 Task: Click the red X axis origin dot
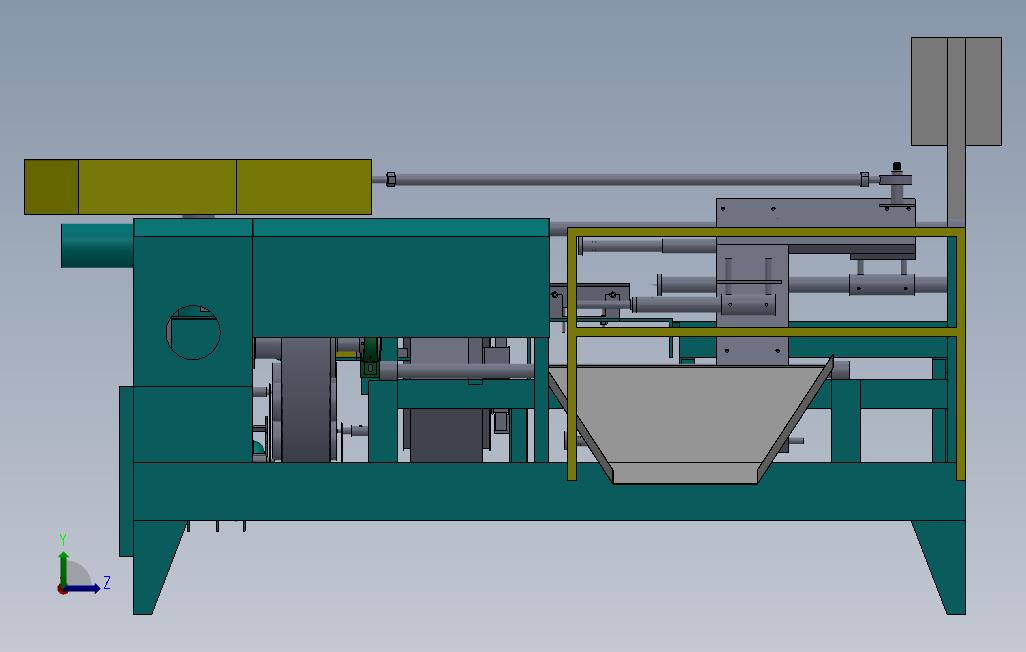tap(62, 590)
